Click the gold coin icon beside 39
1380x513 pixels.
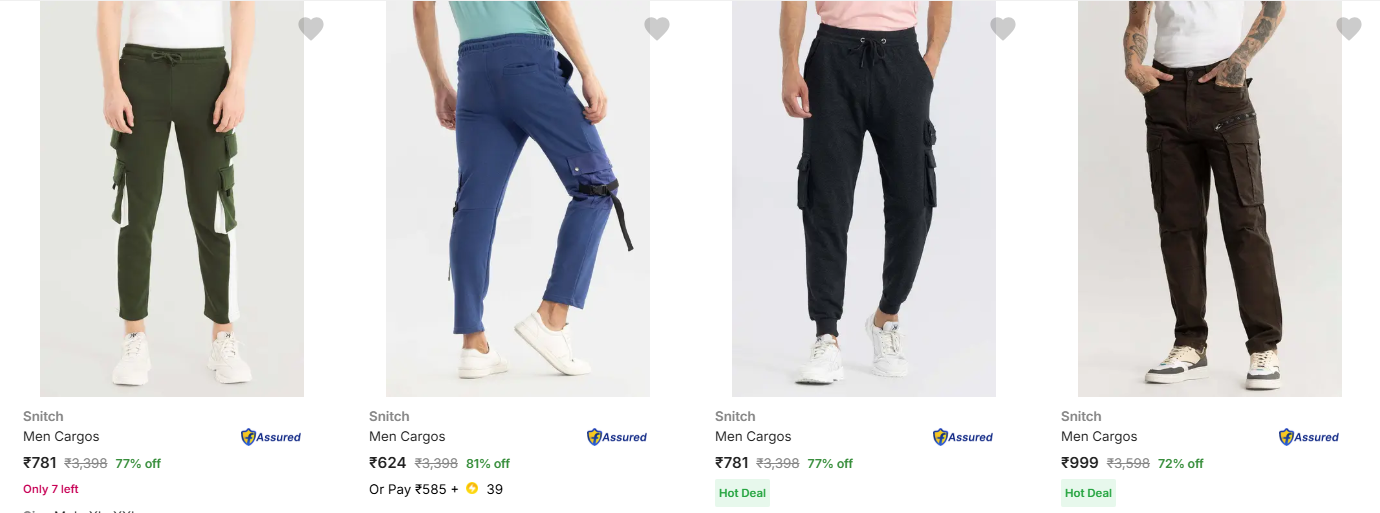(x=472, y=489)
